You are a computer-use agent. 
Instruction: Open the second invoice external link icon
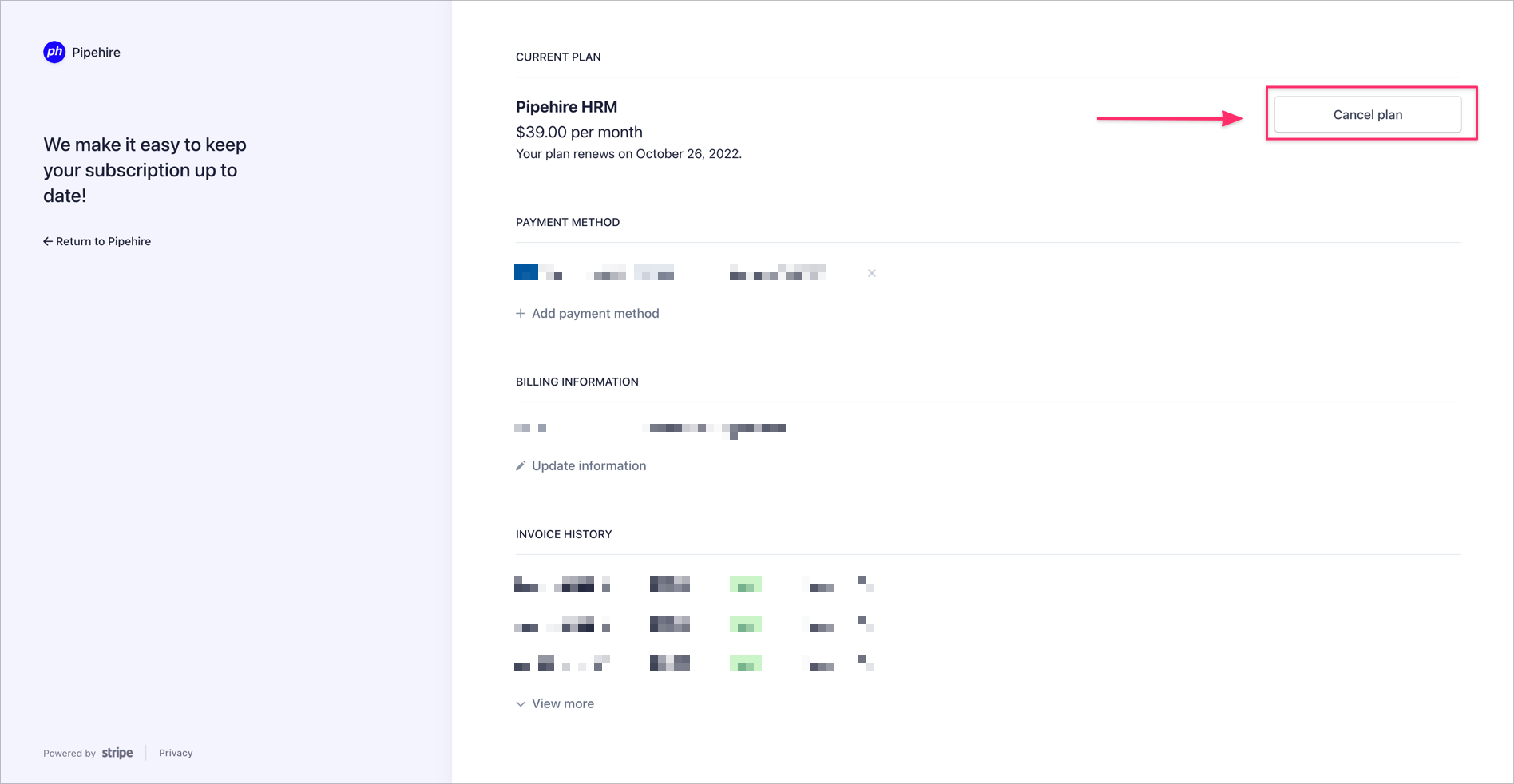pos(865,623)
